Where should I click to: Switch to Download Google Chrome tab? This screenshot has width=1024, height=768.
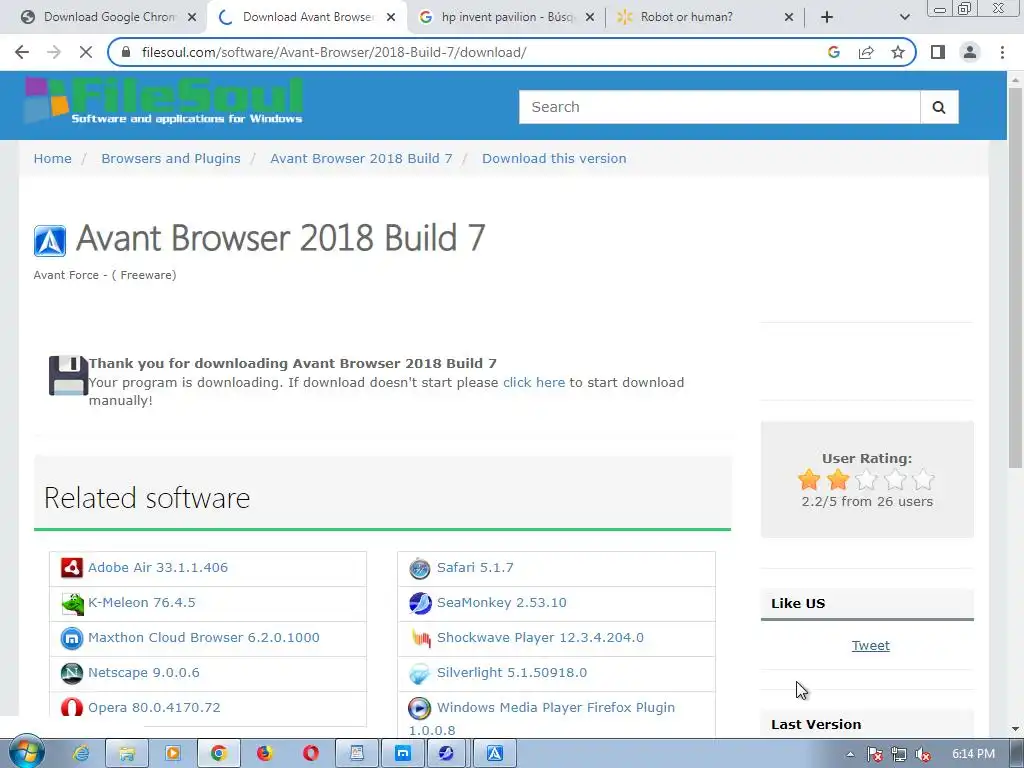(110, 17)
